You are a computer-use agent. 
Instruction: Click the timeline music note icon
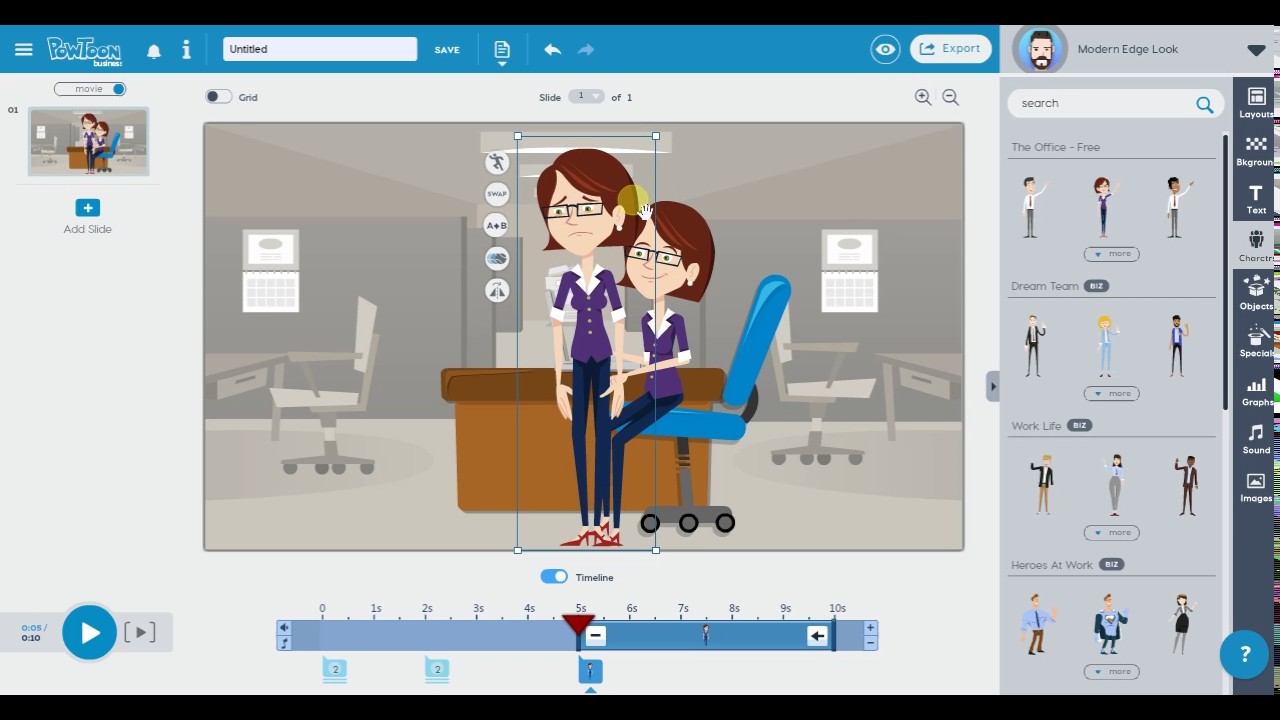coord(284,643)
